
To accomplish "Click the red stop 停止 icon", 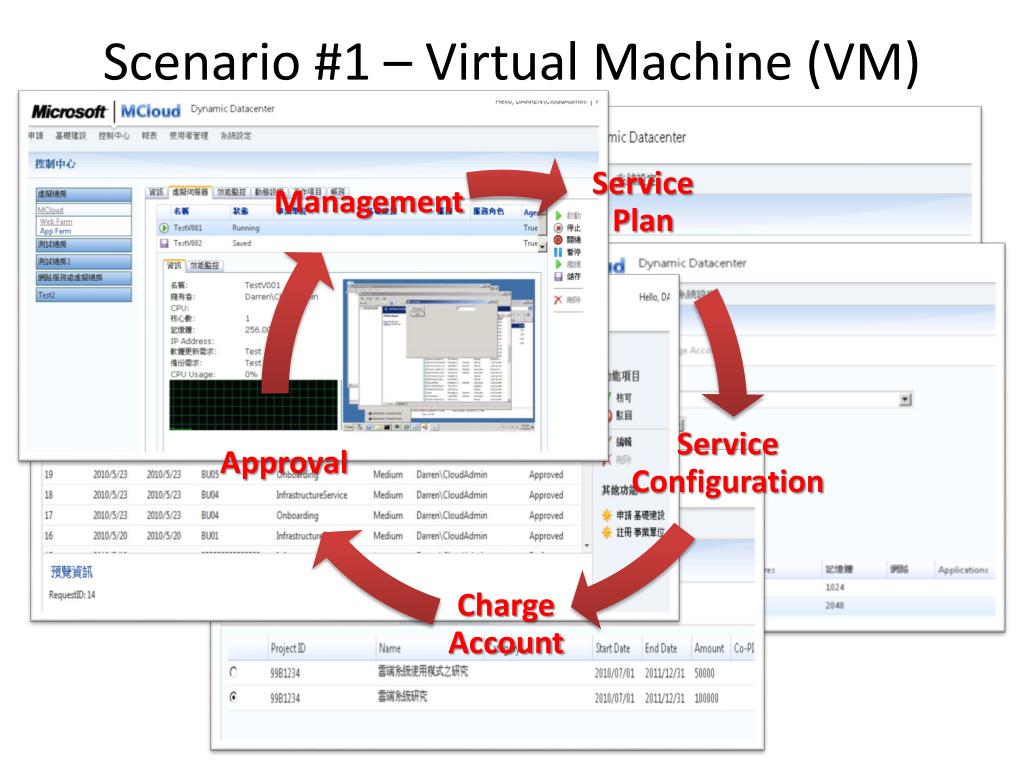I will [x=558, y=228].
